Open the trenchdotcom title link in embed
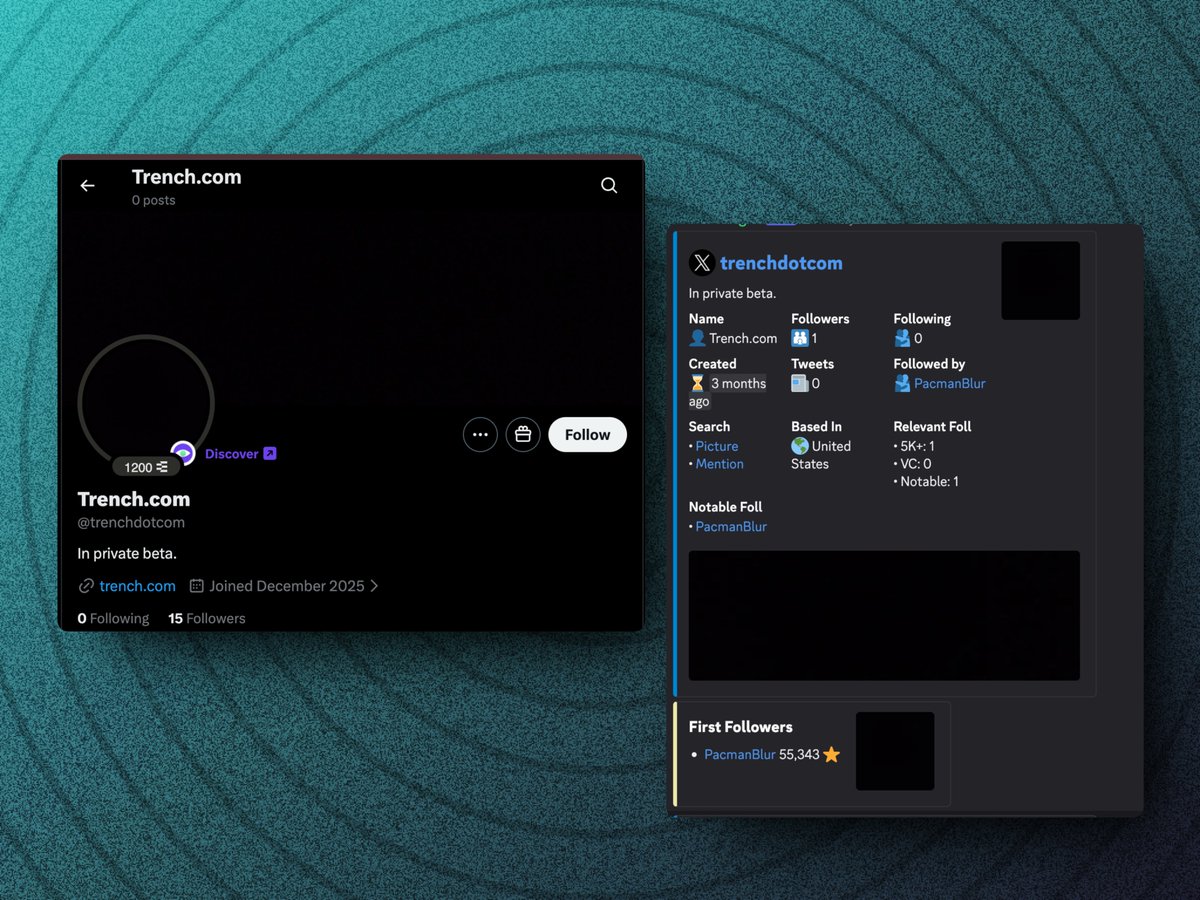 [781, 263]
